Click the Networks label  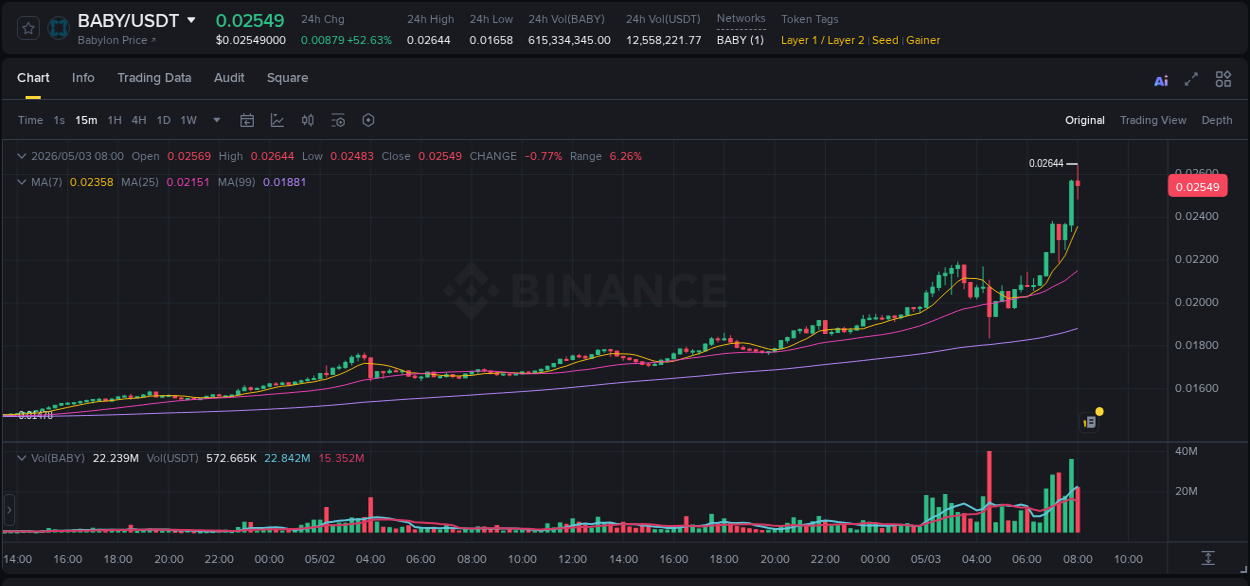(x=741, y=19)
